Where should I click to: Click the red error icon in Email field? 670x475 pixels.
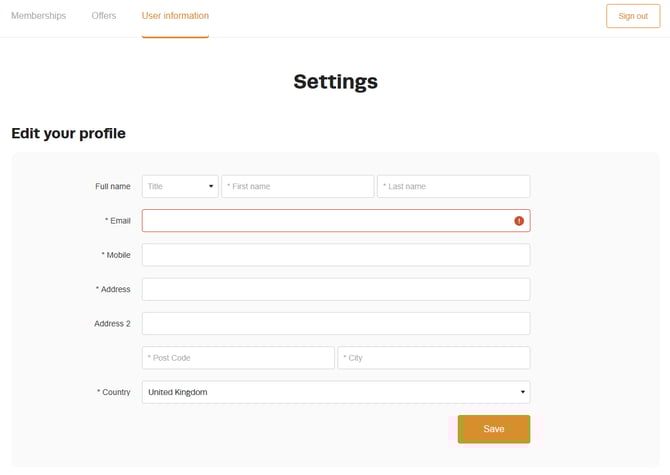[x=519, y=221]
